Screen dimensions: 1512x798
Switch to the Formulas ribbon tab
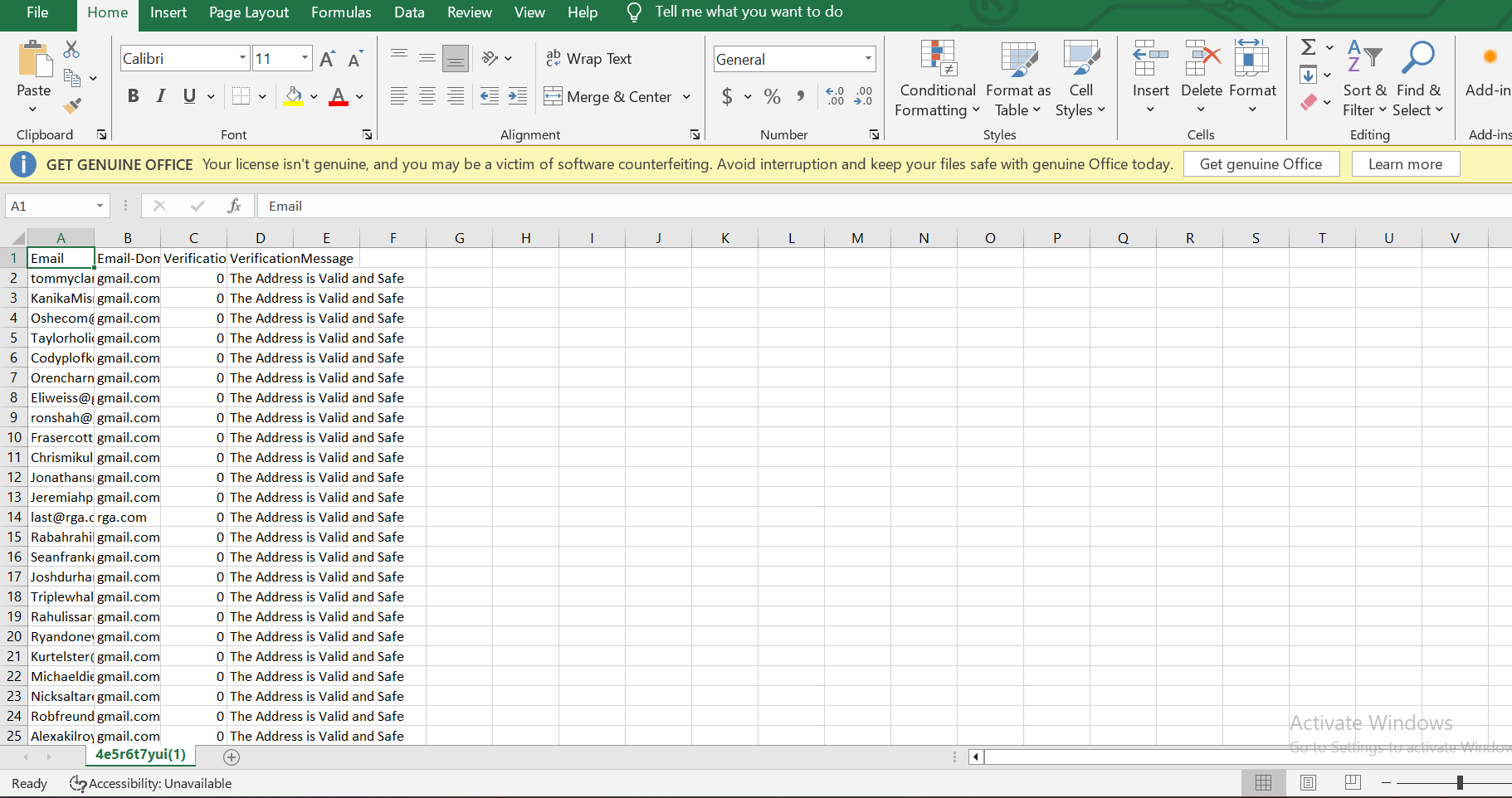(x=341, y=12)
